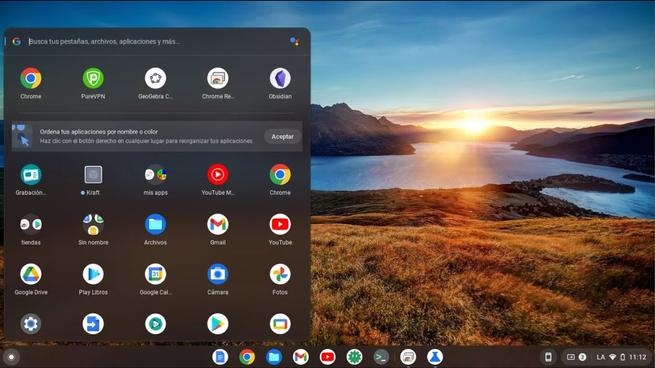Open the 'Sin nombre' folder
This screenshot has width=655, height=368.
[93, 224]
